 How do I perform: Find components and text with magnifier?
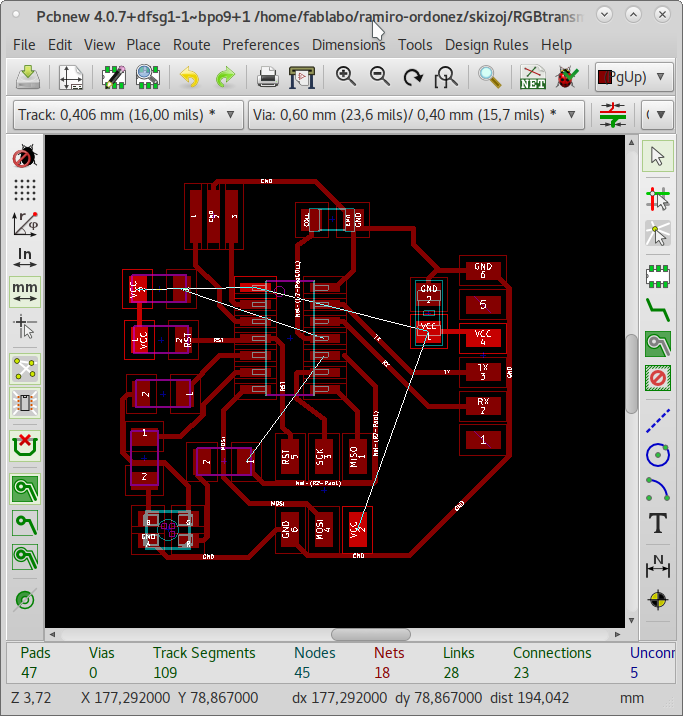point(489,77)
